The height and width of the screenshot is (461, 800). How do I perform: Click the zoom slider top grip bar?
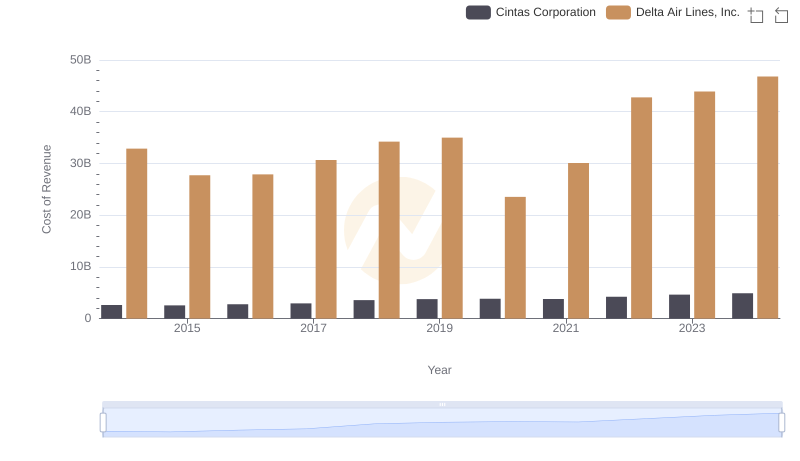[442, 404]
